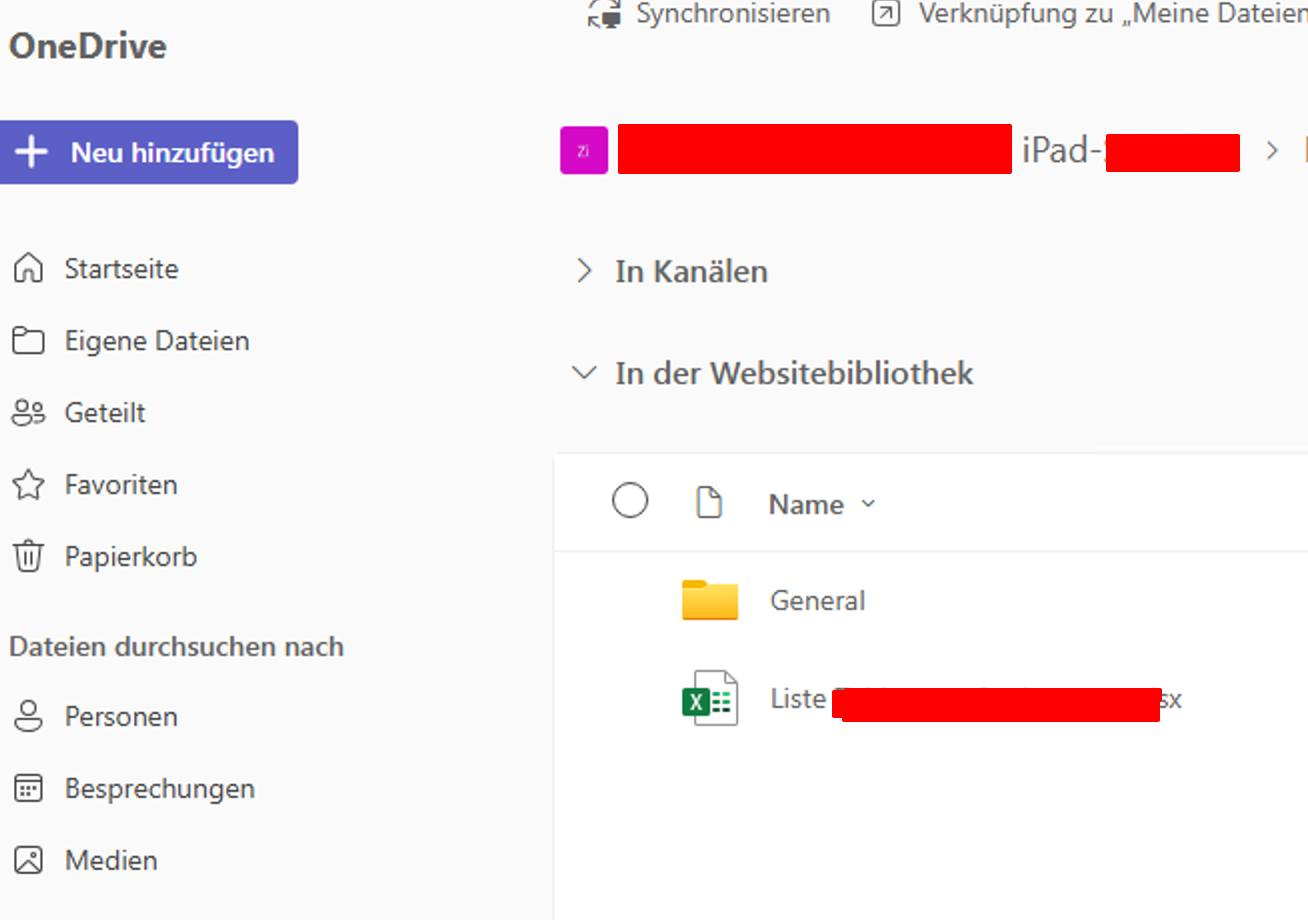
Task: Collapse the In der Websitebibliothek section
Action: coord(583,373)
